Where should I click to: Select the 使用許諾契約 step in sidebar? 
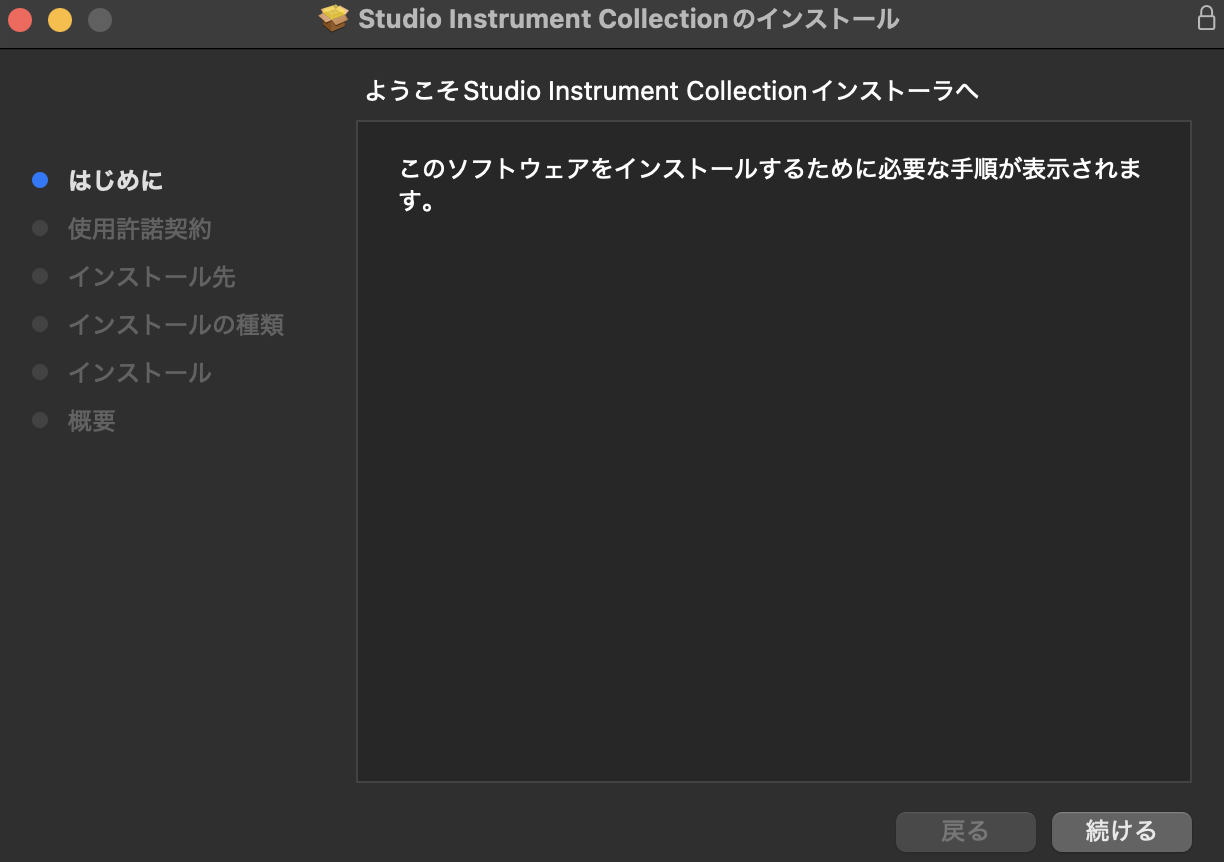point(139,229)
